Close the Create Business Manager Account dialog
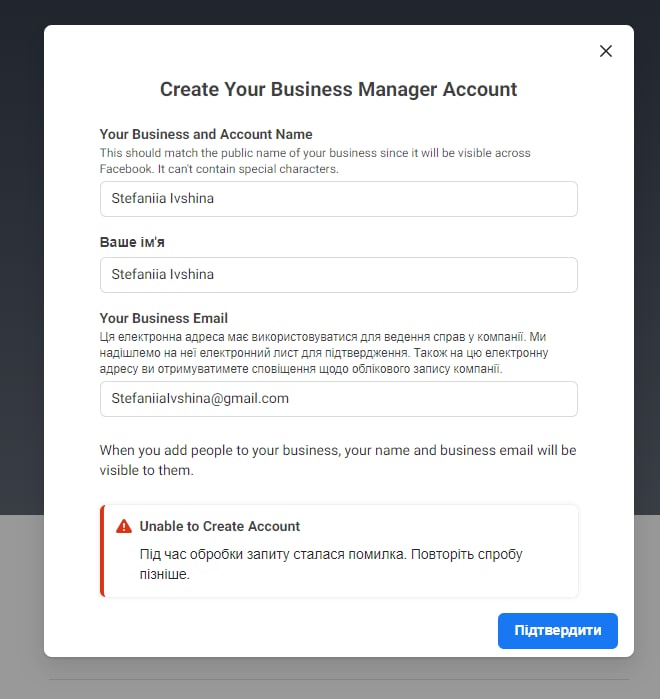This screenshot has width=660, height=699. pyautogui.click(x=606, y=51)
